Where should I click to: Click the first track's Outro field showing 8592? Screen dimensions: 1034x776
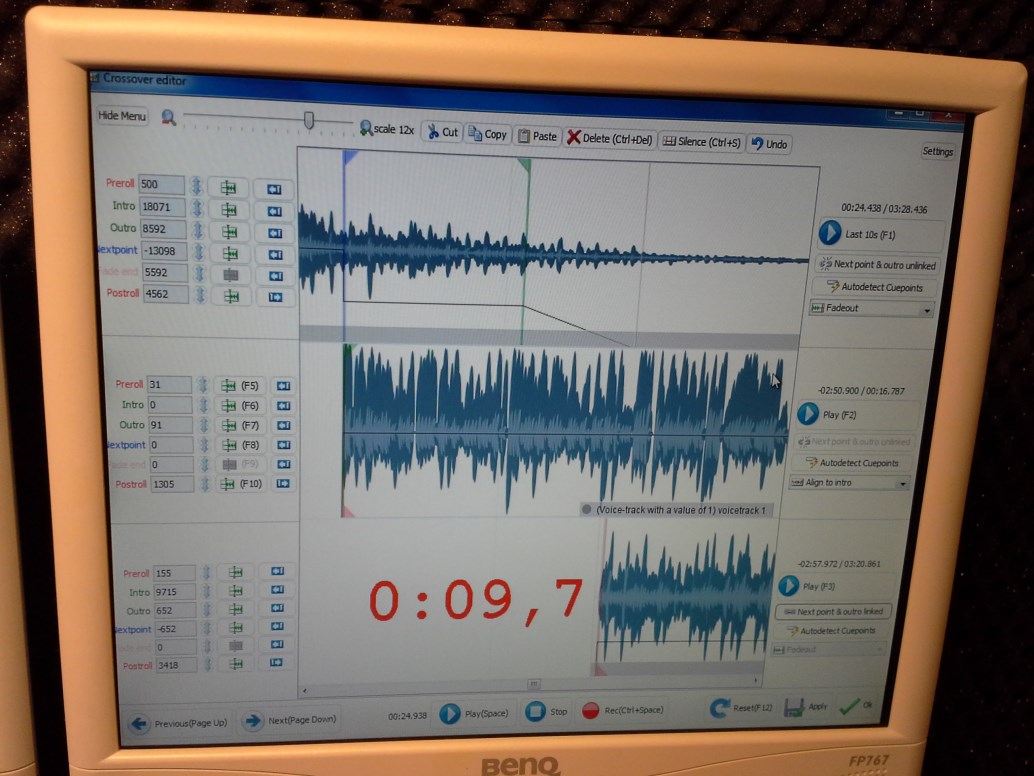tap(163, 229)
